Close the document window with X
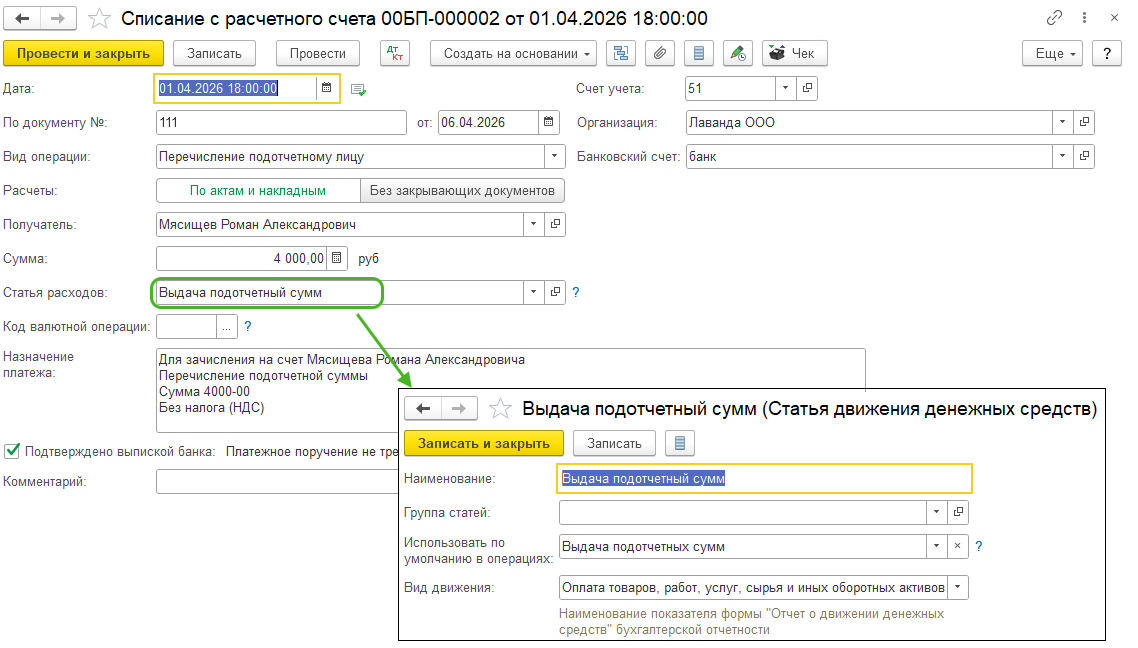 tap(1114, 17)
